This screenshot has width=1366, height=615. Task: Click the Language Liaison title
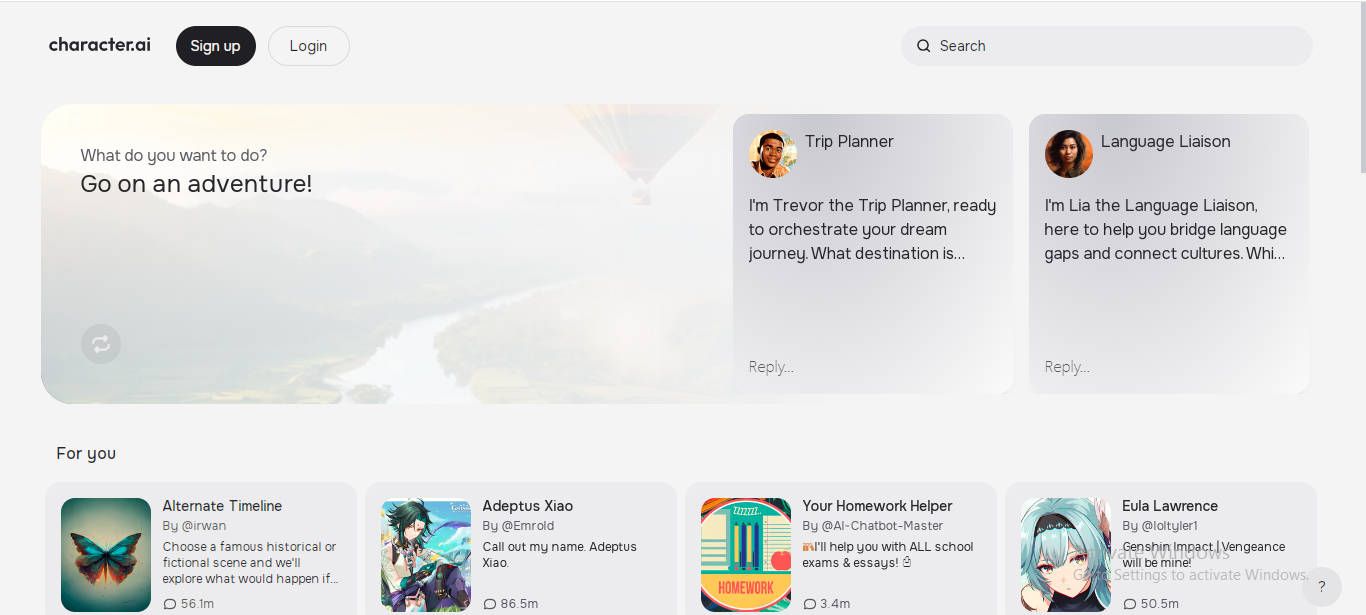pos(1165,142)
